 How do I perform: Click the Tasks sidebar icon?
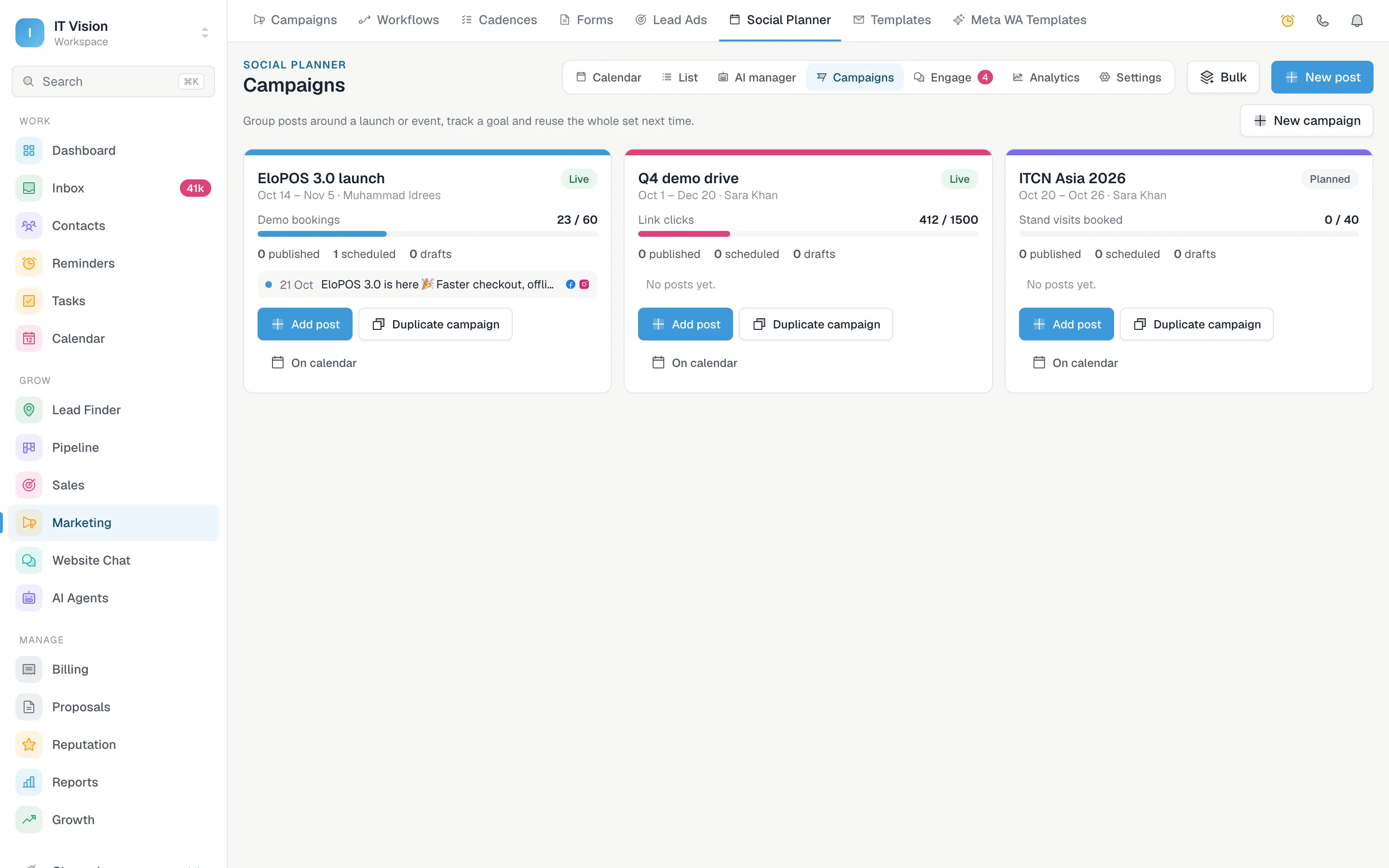coord(29,301)
